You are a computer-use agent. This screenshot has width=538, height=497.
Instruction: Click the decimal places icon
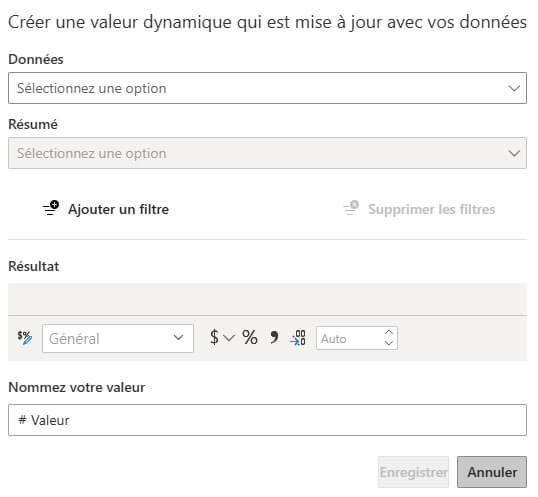(x=297, y=338)
